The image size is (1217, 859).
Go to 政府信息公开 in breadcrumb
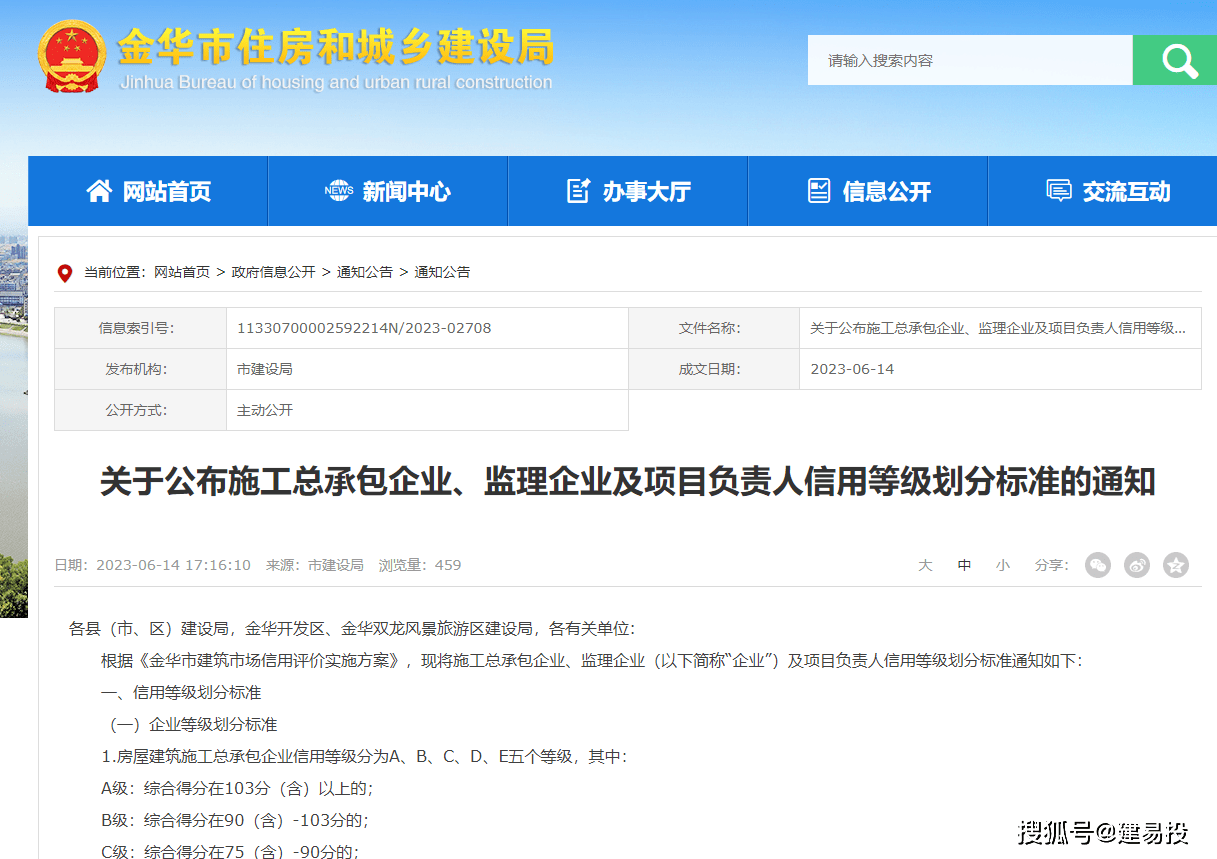(x=273, y=272)
